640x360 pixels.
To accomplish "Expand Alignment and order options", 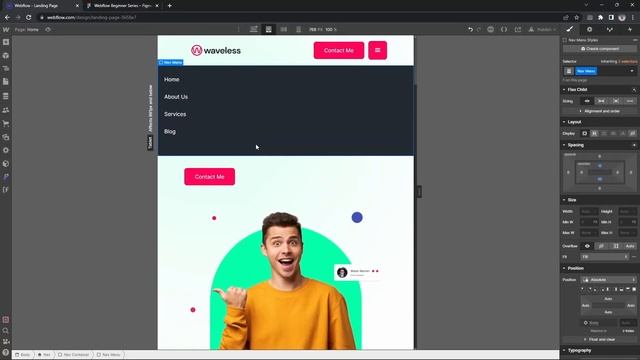I will 600,111.
